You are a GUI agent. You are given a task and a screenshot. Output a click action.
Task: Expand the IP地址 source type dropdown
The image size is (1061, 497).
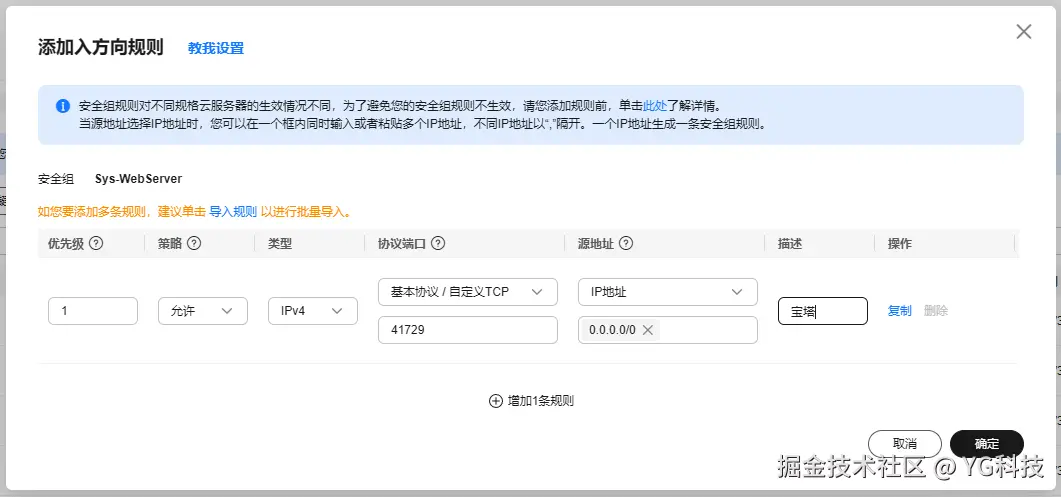click(667, 291)
